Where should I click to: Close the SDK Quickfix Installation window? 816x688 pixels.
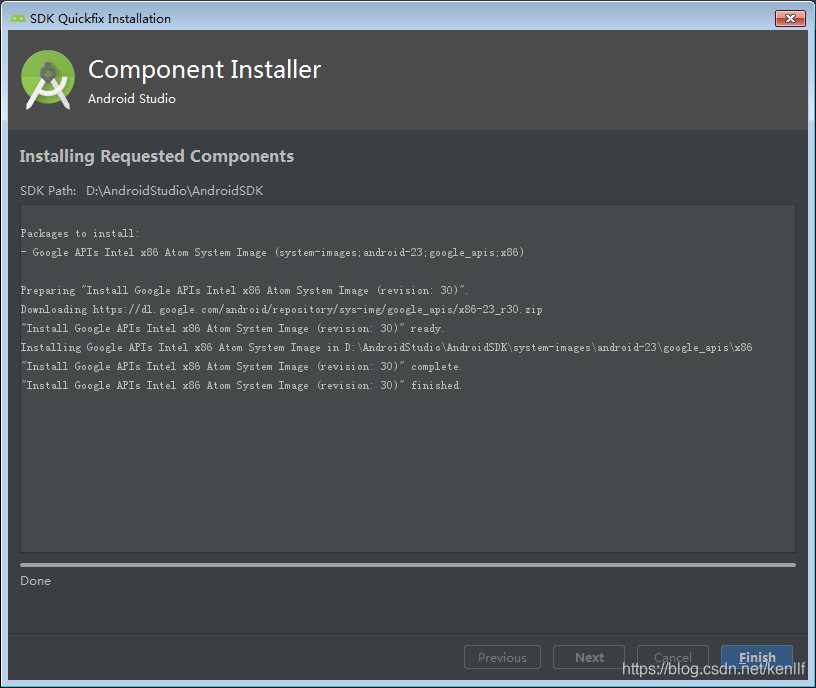pos(790,18)
